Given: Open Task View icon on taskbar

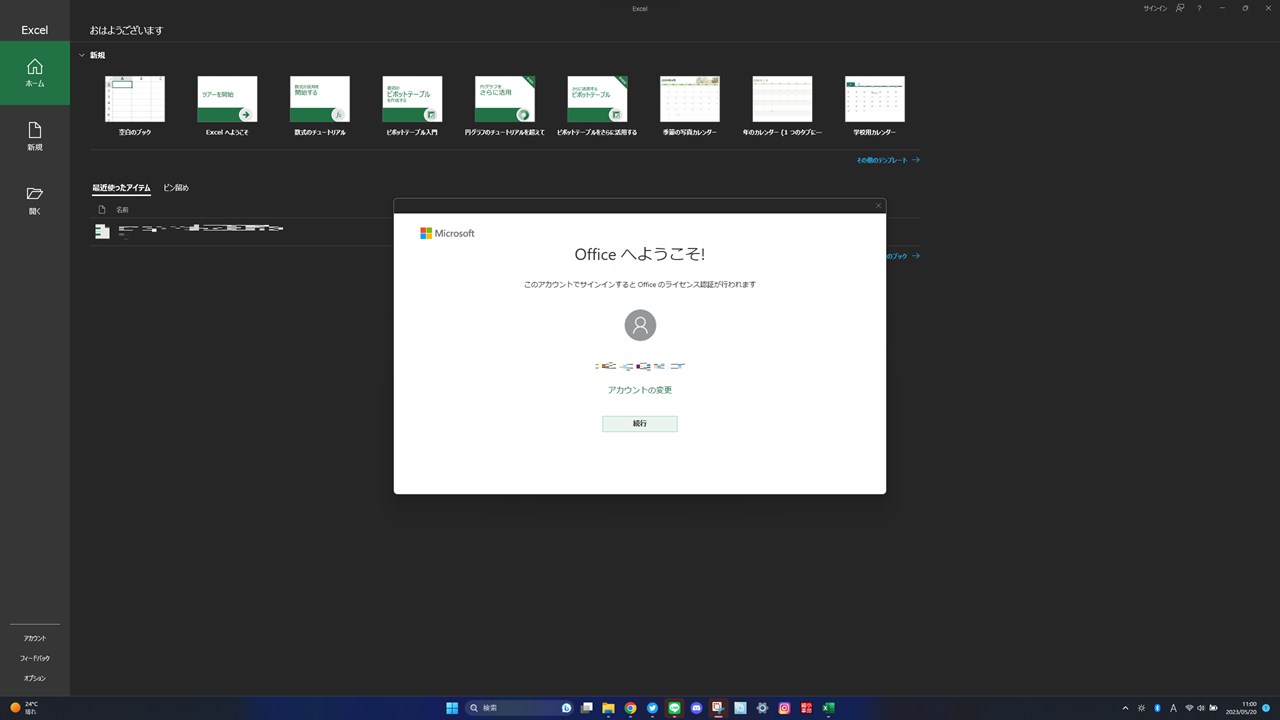Looking at the screenshot, I should [x=586, y=708].
